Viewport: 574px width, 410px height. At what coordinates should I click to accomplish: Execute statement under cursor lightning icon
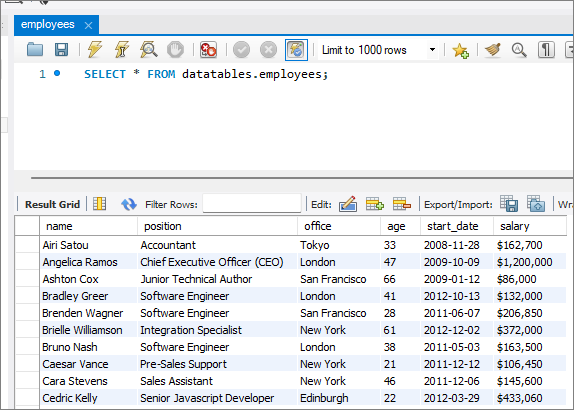click(x=122, y=49)
